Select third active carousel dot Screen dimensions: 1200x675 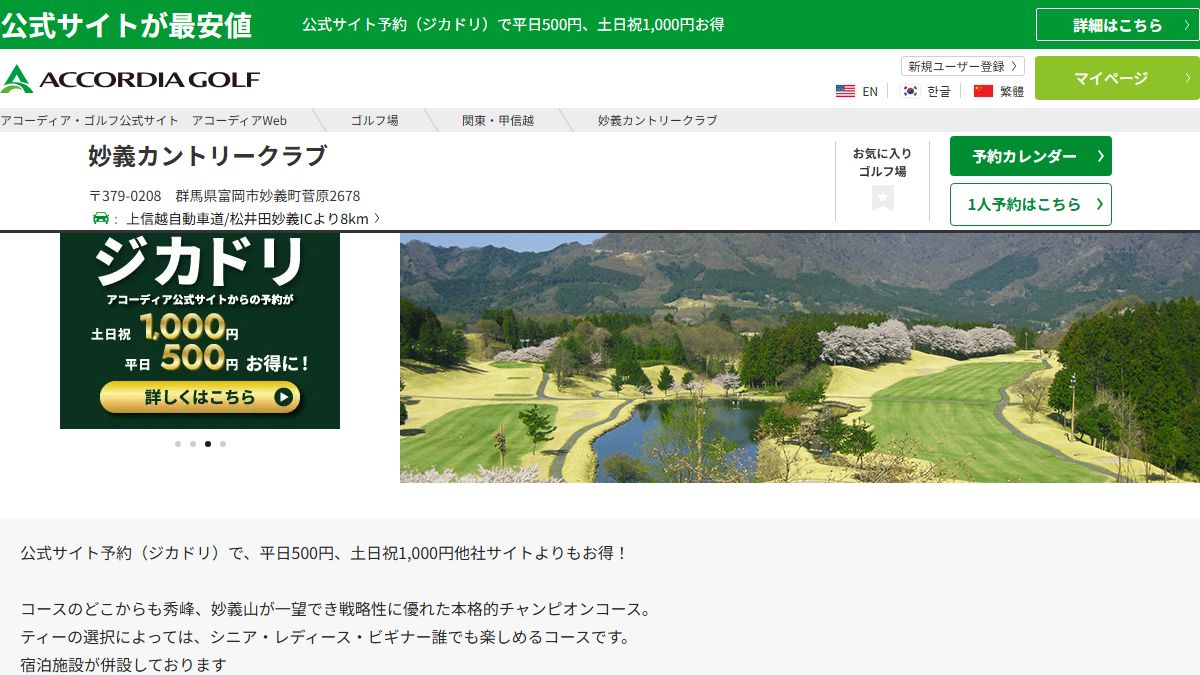pyautogui.click(x=208, y=443)
